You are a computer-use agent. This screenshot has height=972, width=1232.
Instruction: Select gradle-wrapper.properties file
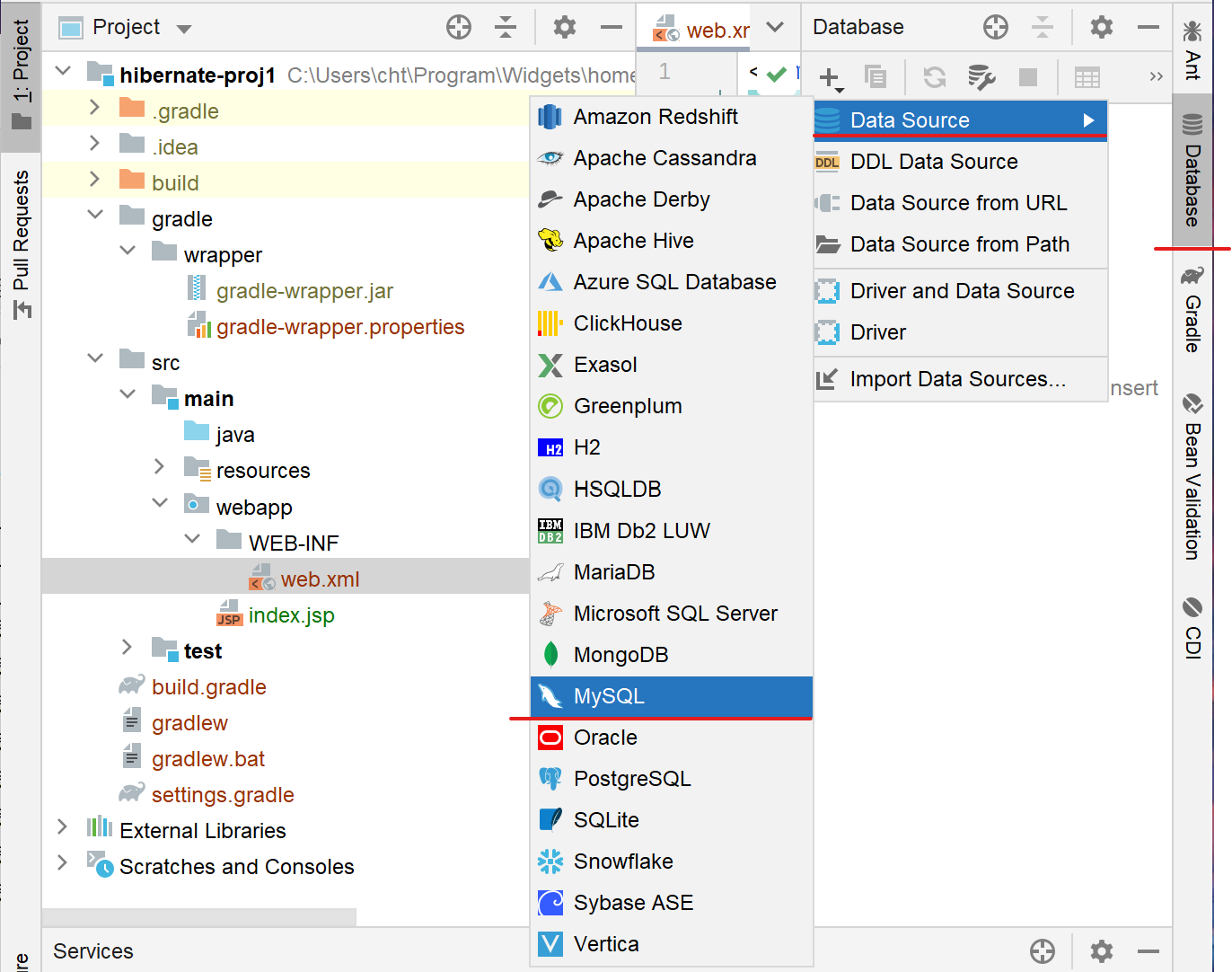(340, 327)
